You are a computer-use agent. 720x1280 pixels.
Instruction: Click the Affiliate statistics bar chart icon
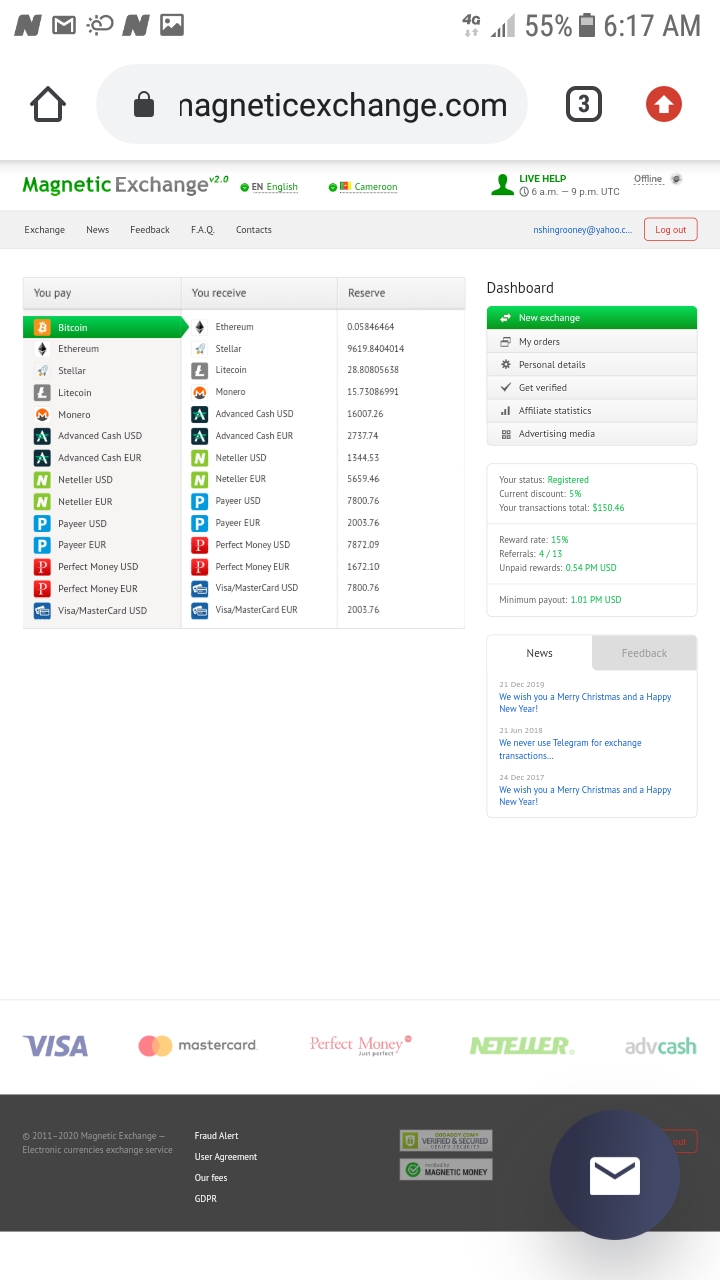[506, 411]
